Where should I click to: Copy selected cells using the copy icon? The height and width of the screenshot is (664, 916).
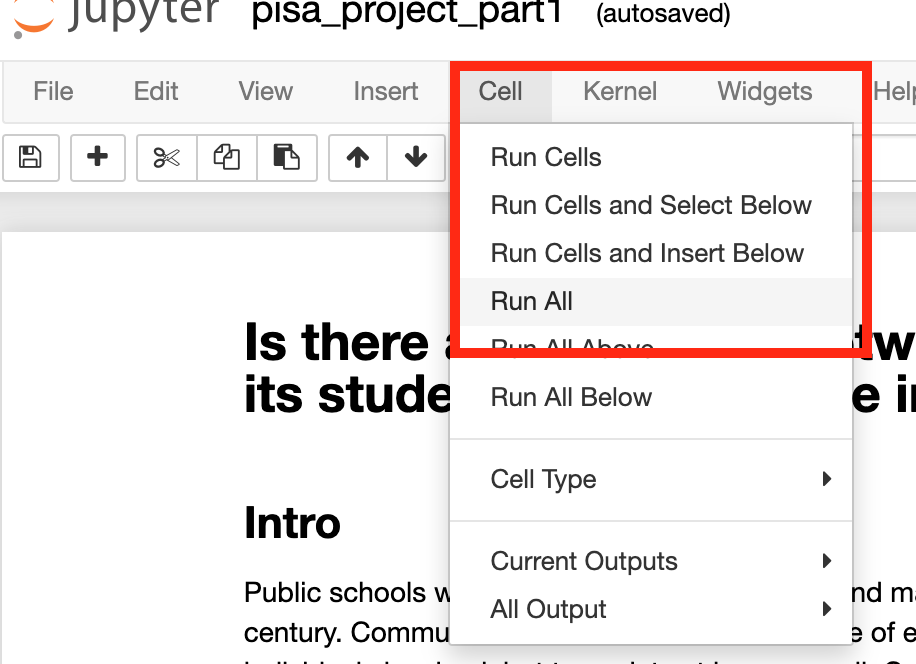(227, 158)
